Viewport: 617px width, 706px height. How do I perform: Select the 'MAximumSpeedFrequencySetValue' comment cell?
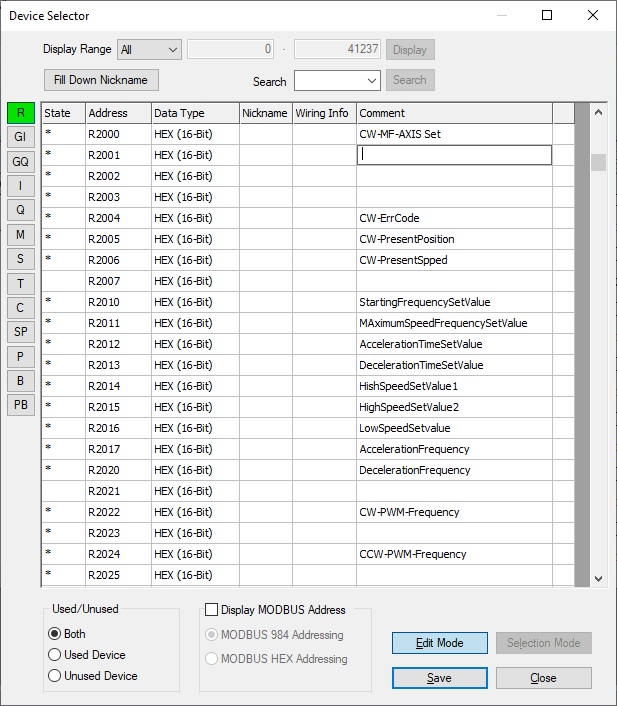[454, 323]
